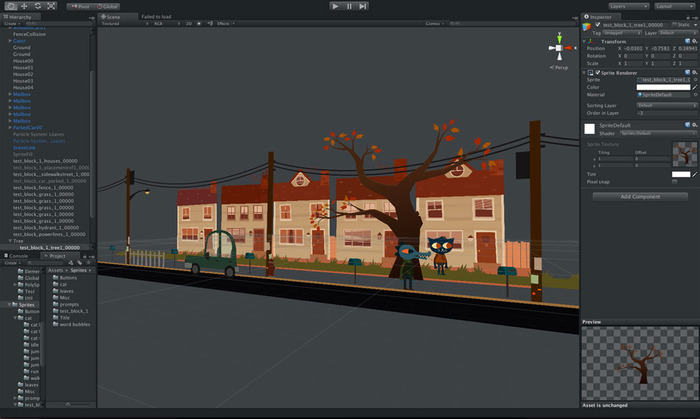This screenshot has height=419, width=700.
Task: Select the Scale tool
Action: pyautogui.click(x=51, y=6)
